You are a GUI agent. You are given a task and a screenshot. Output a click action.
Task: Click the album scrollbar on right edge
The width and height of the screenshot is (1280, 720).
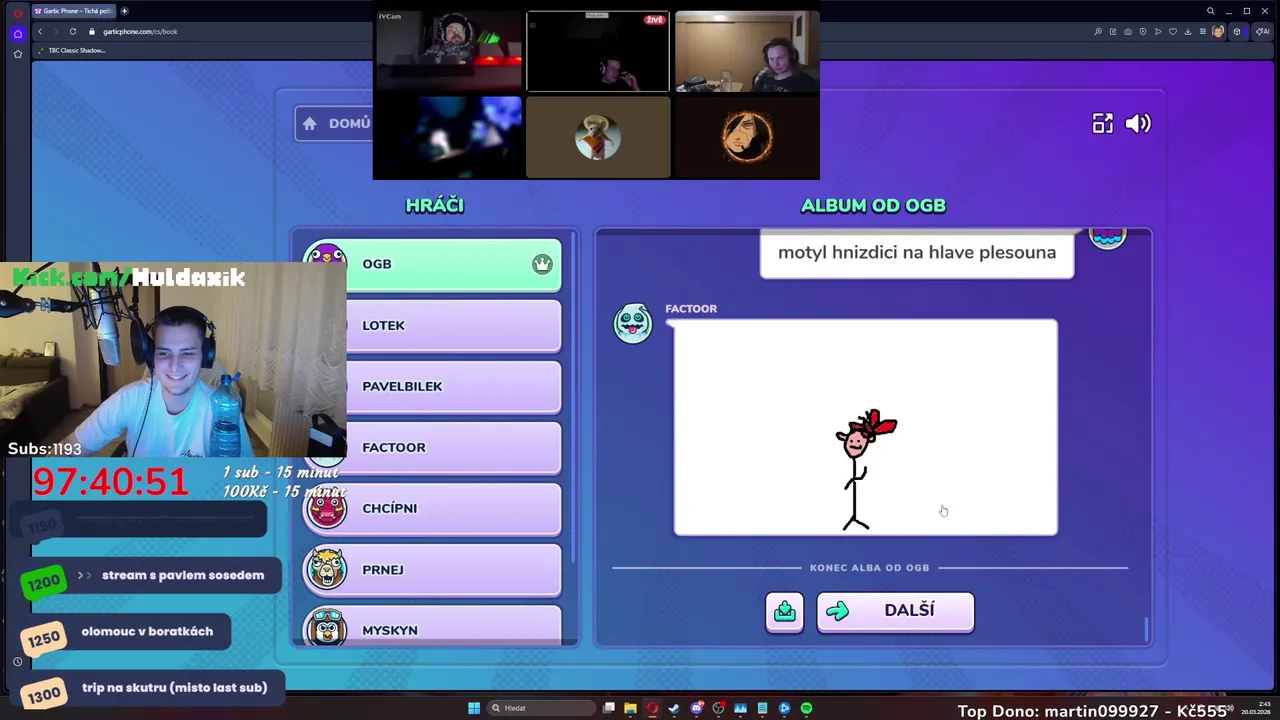coord(1146,630)
